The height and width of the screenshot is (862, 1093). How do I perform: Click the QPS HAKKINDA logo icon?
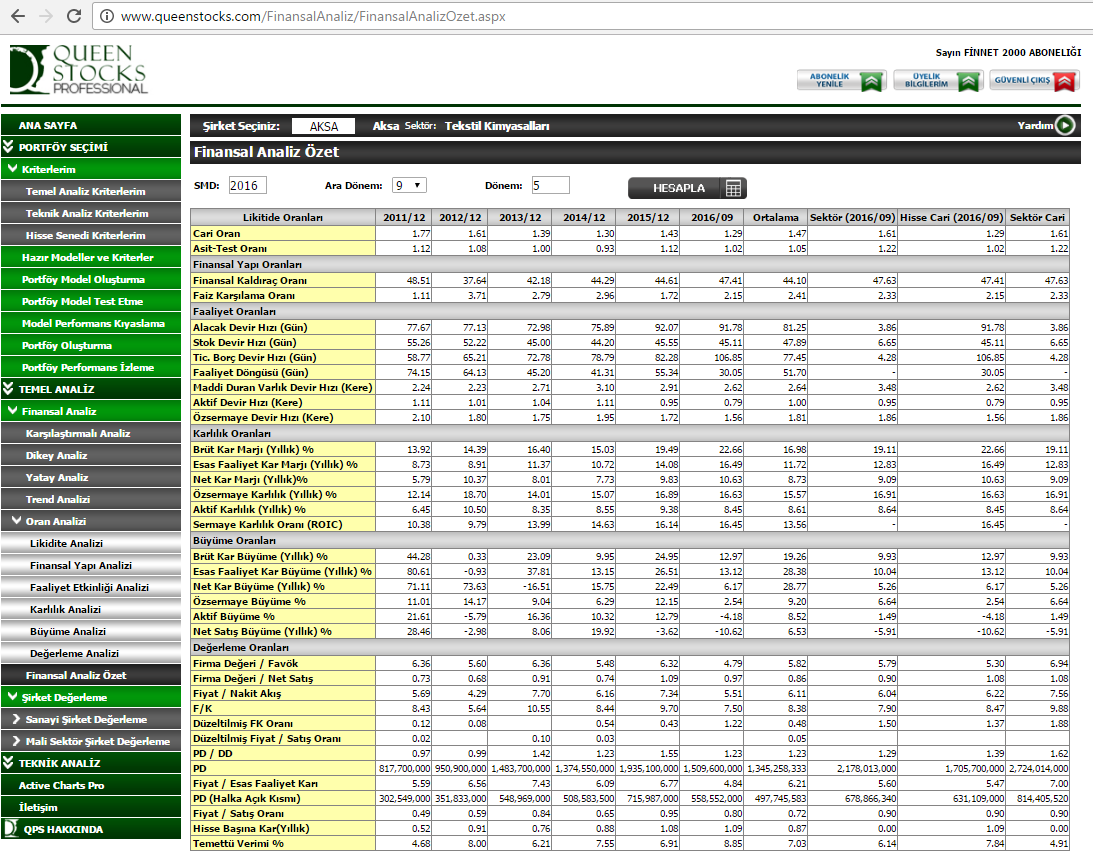(x=10, y=829)
